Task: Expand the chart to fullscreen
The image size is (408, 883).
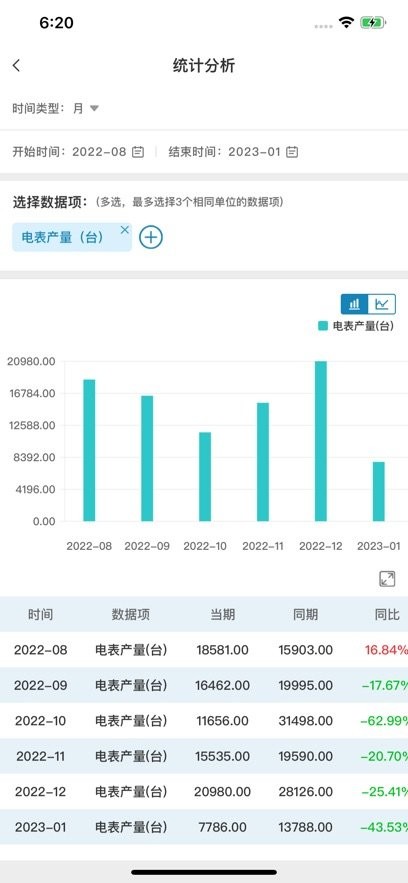Action: coord(387,579)
